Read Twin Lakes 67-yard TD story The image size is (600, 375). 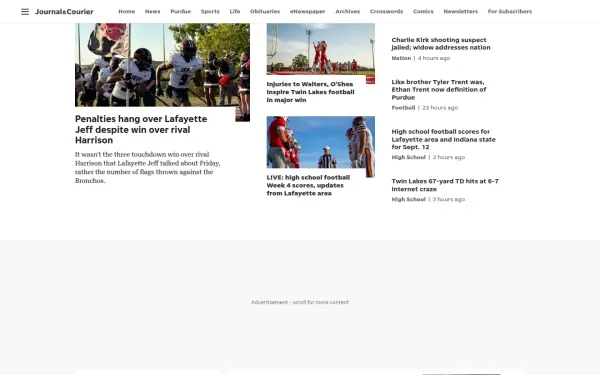(x=445, y=185)
